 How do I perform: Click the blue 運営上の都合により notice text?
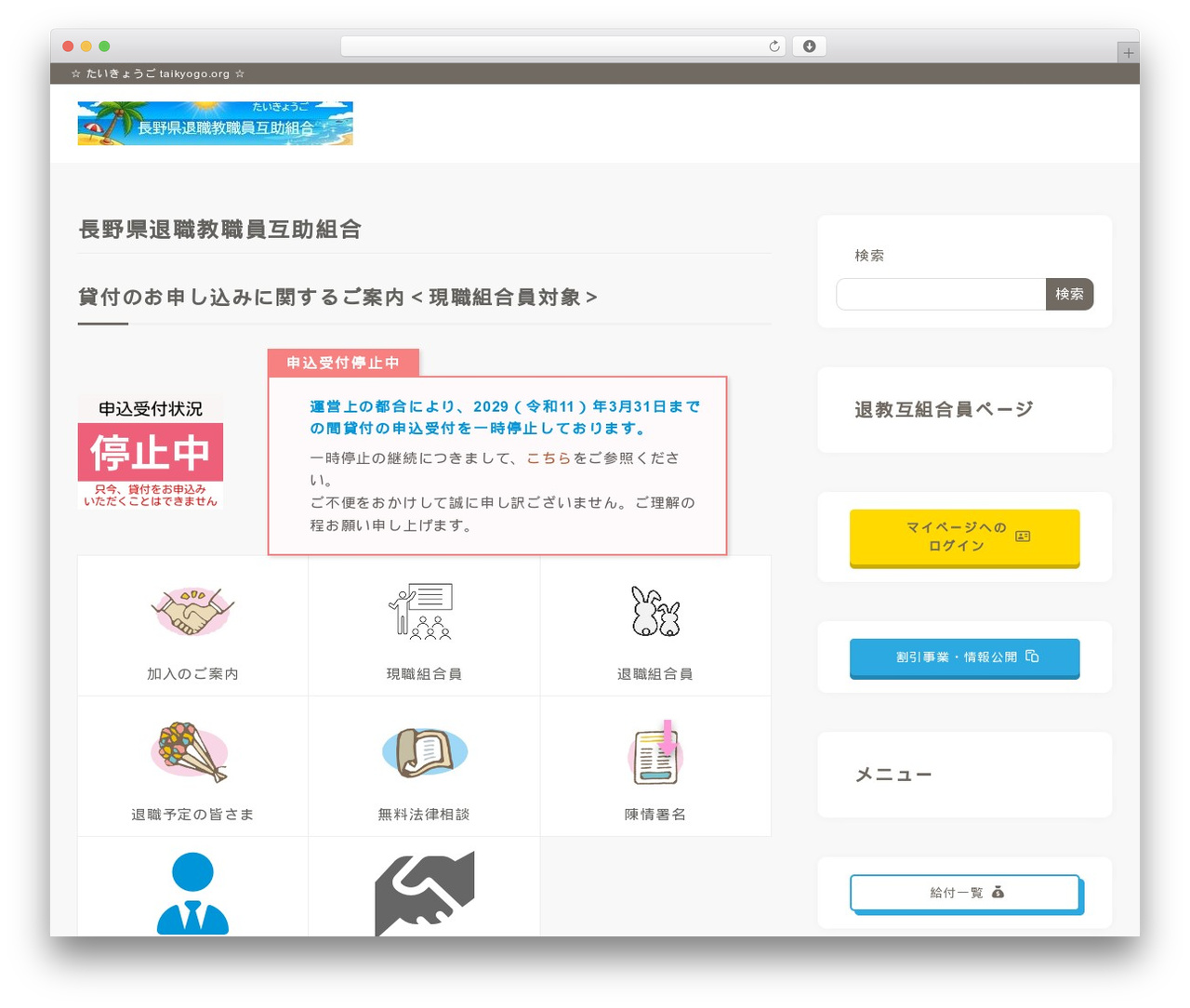coord(505,418)
